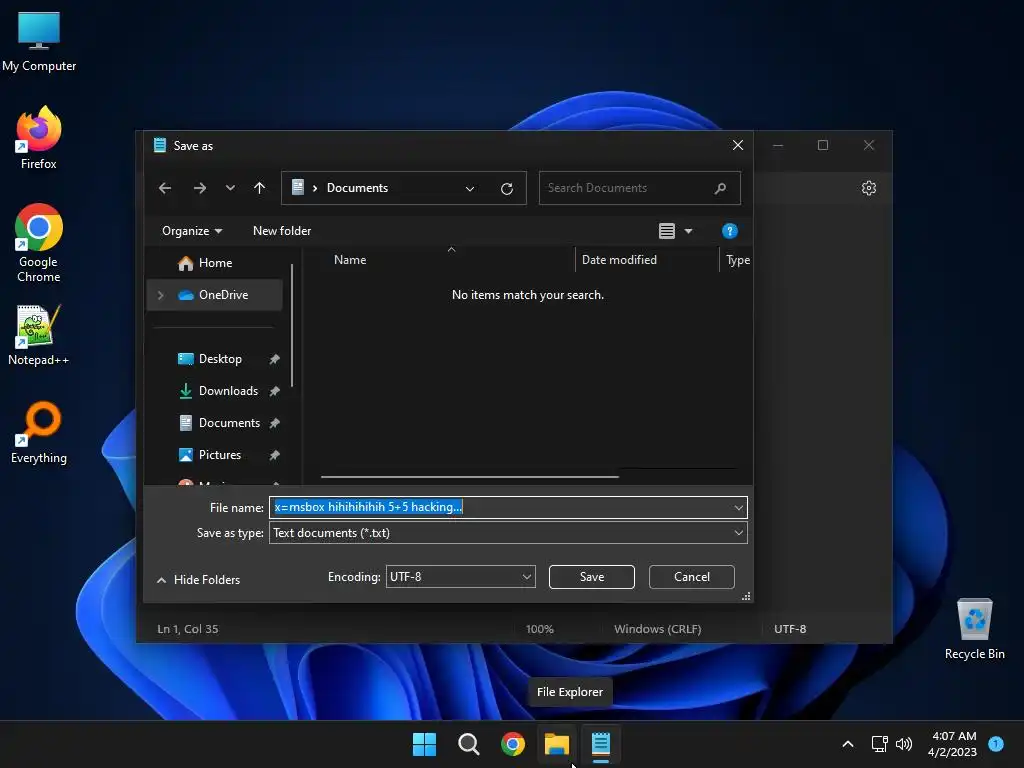Image resolution: width=1024 pixels, height=768 pixels.
Task: Click 100% zoom level in Notepad status bar
Action: [x=539, y=629]
